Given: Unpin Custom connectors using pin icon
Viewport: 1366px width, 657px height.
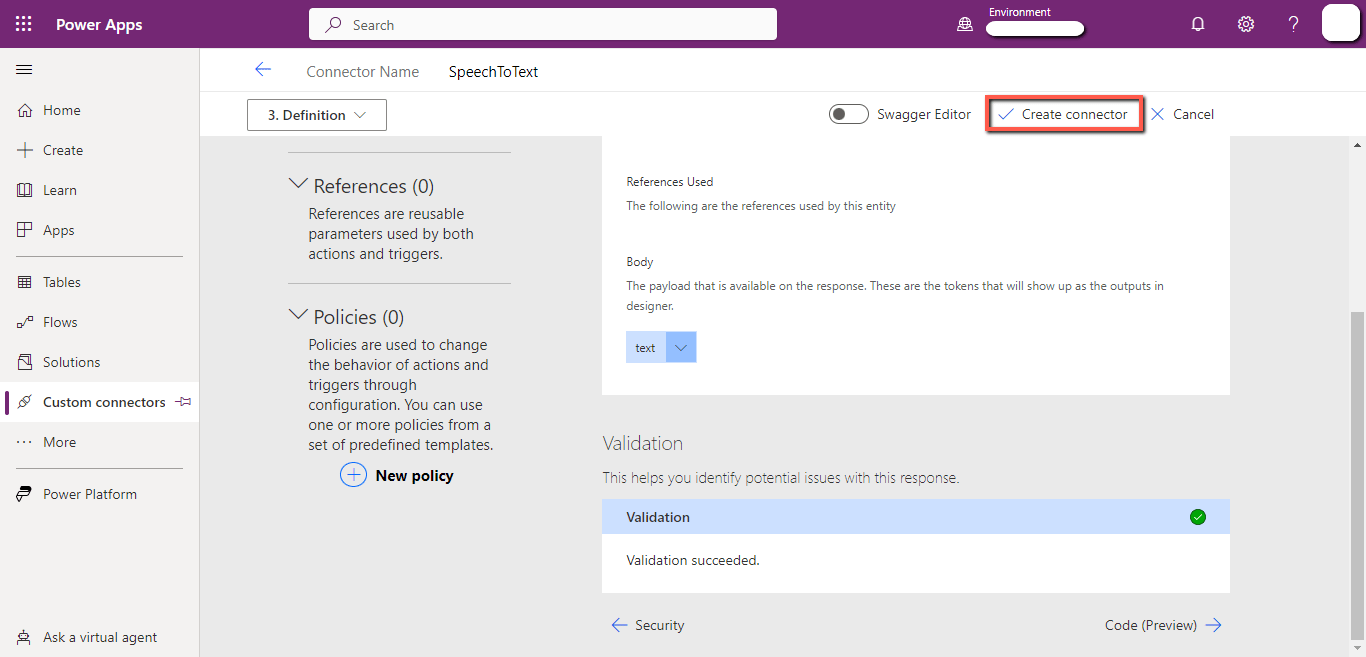Looking at the screenshot, I should point(183,402).
